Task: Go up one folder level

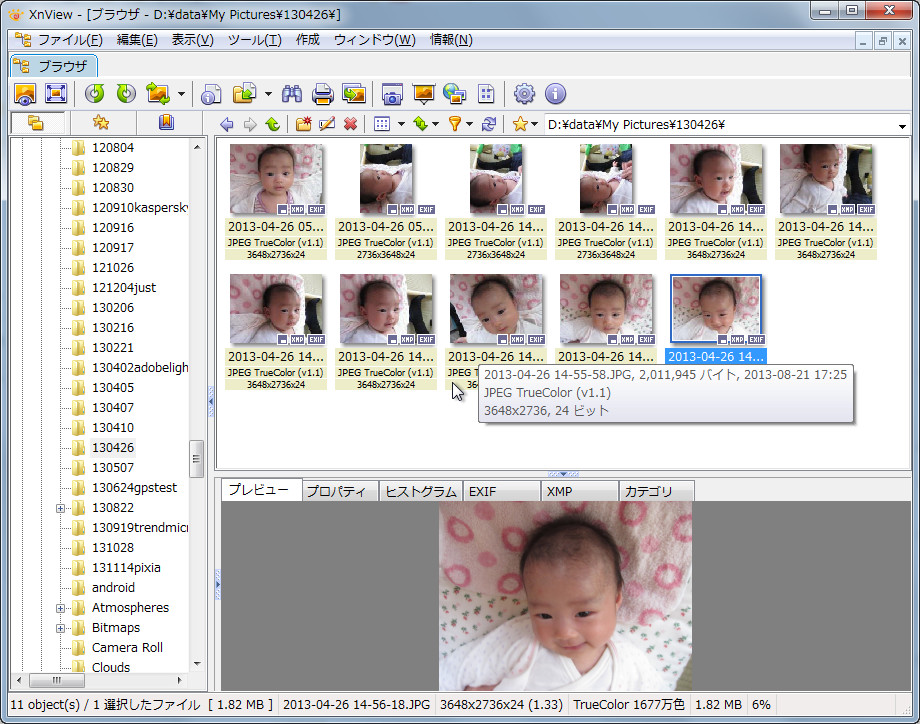Action: point(273,122)
